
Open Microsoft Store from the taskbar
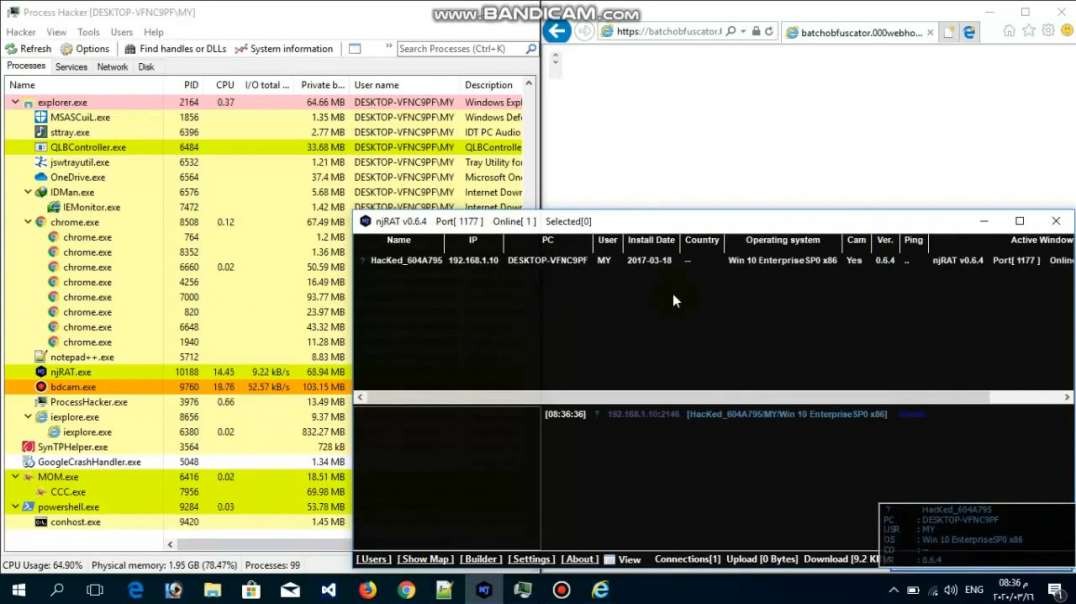[x=251, y=590]
